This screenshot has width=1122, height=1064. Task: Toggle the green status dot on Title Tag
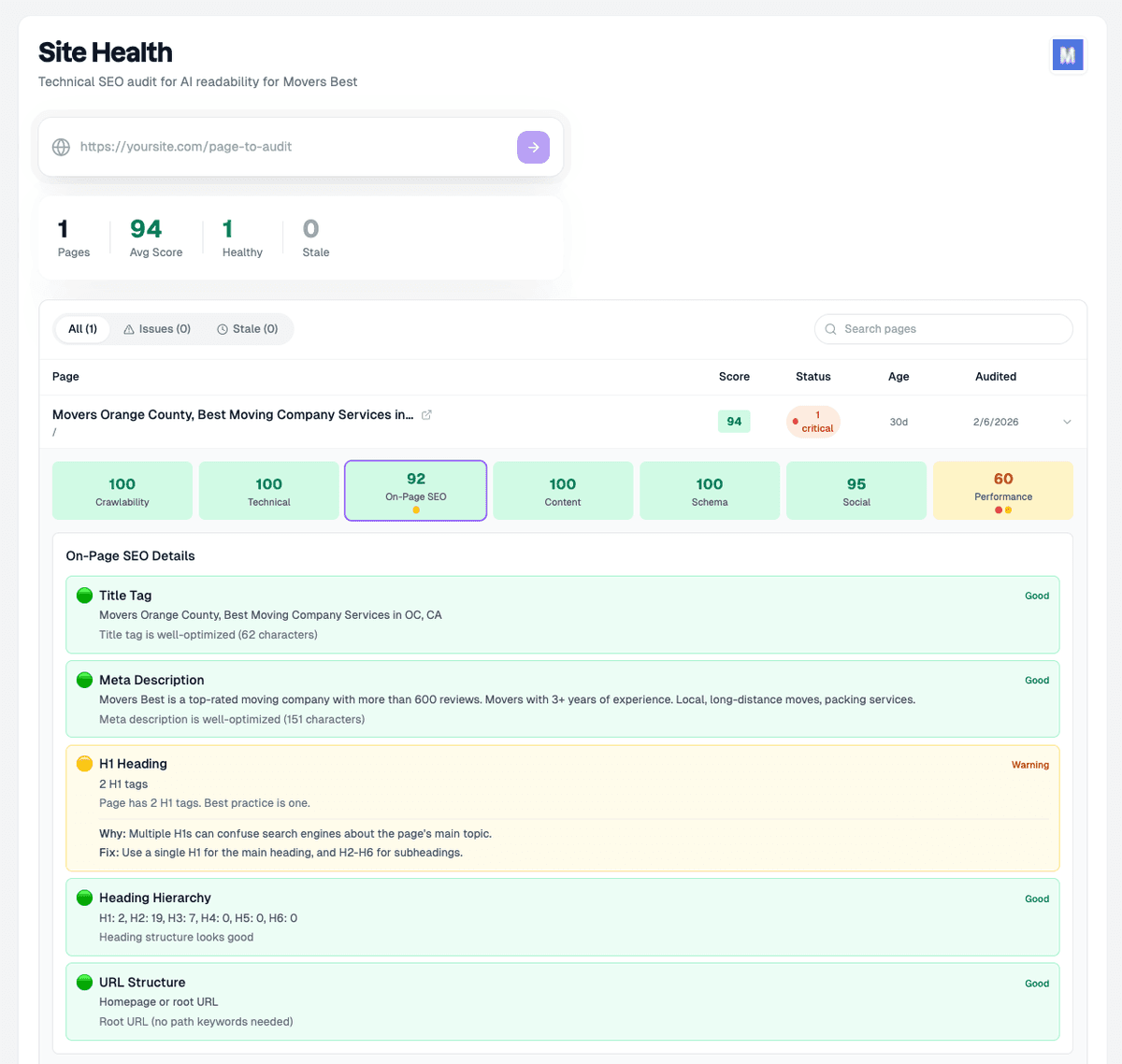pos(84,595)
